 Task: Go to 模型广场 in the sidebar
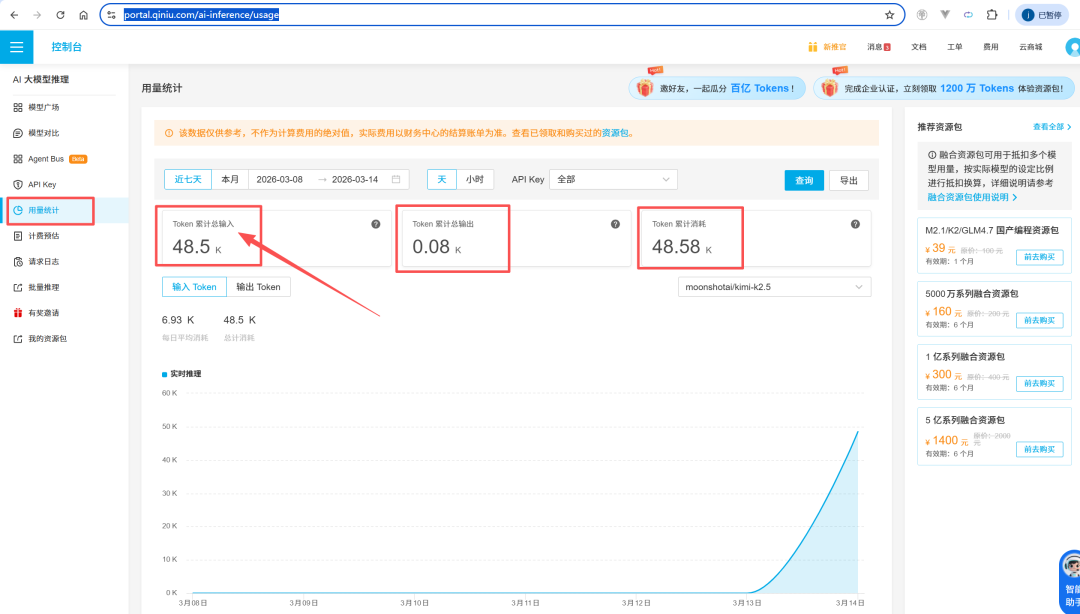pyautogui.click(x=43, y=107)
